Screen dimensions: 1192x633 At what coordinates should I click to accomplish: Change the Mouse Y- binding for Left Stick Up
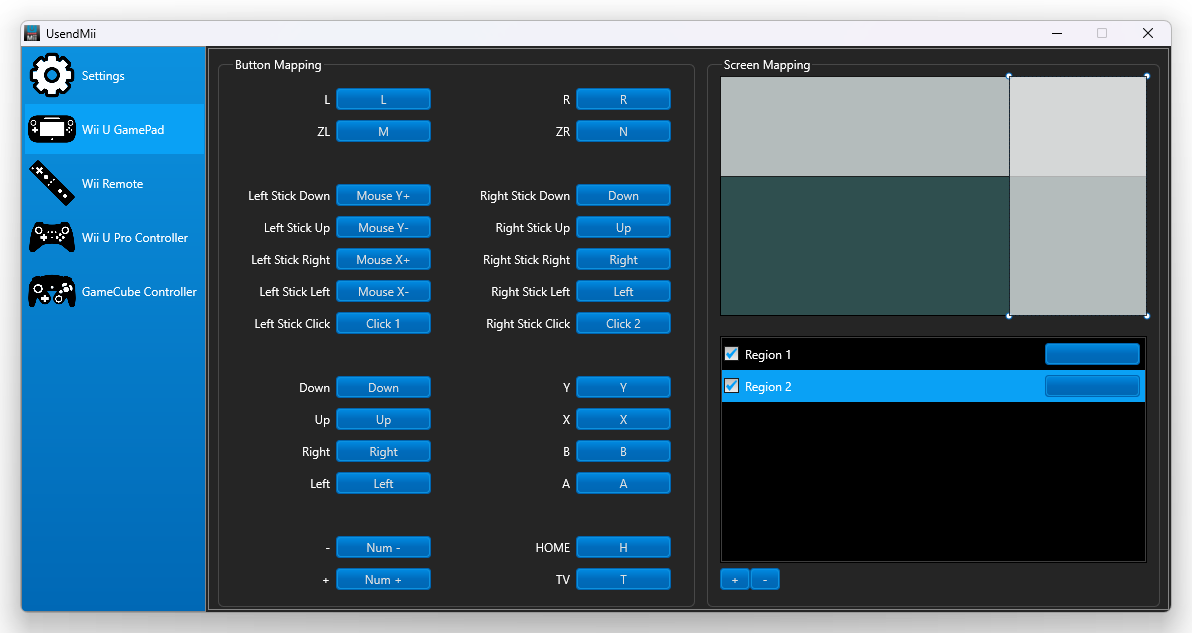point(383,227)
